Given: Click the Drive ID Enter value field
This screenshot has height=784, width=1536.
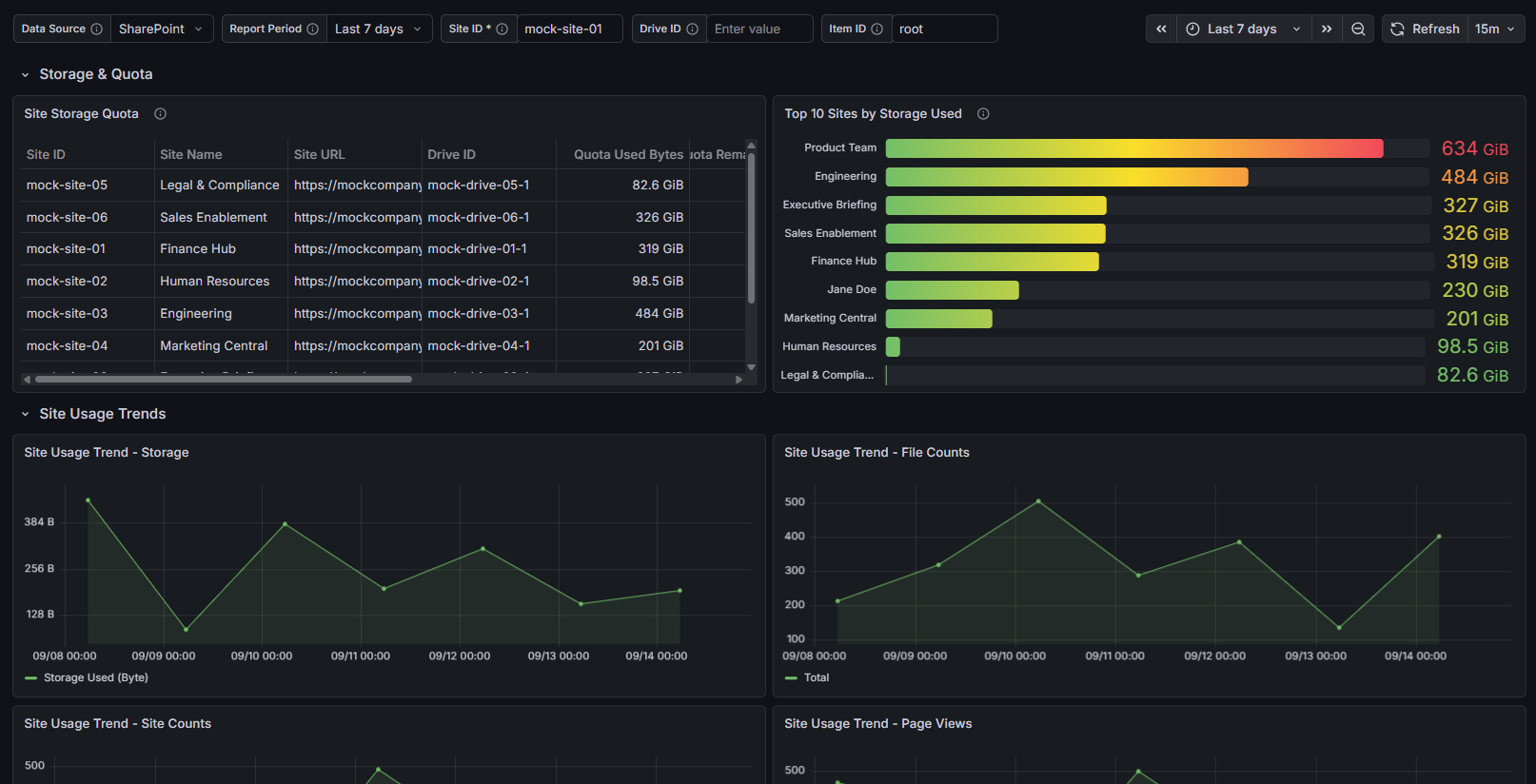Looking at the screenshot, I should tap(759, 29).
